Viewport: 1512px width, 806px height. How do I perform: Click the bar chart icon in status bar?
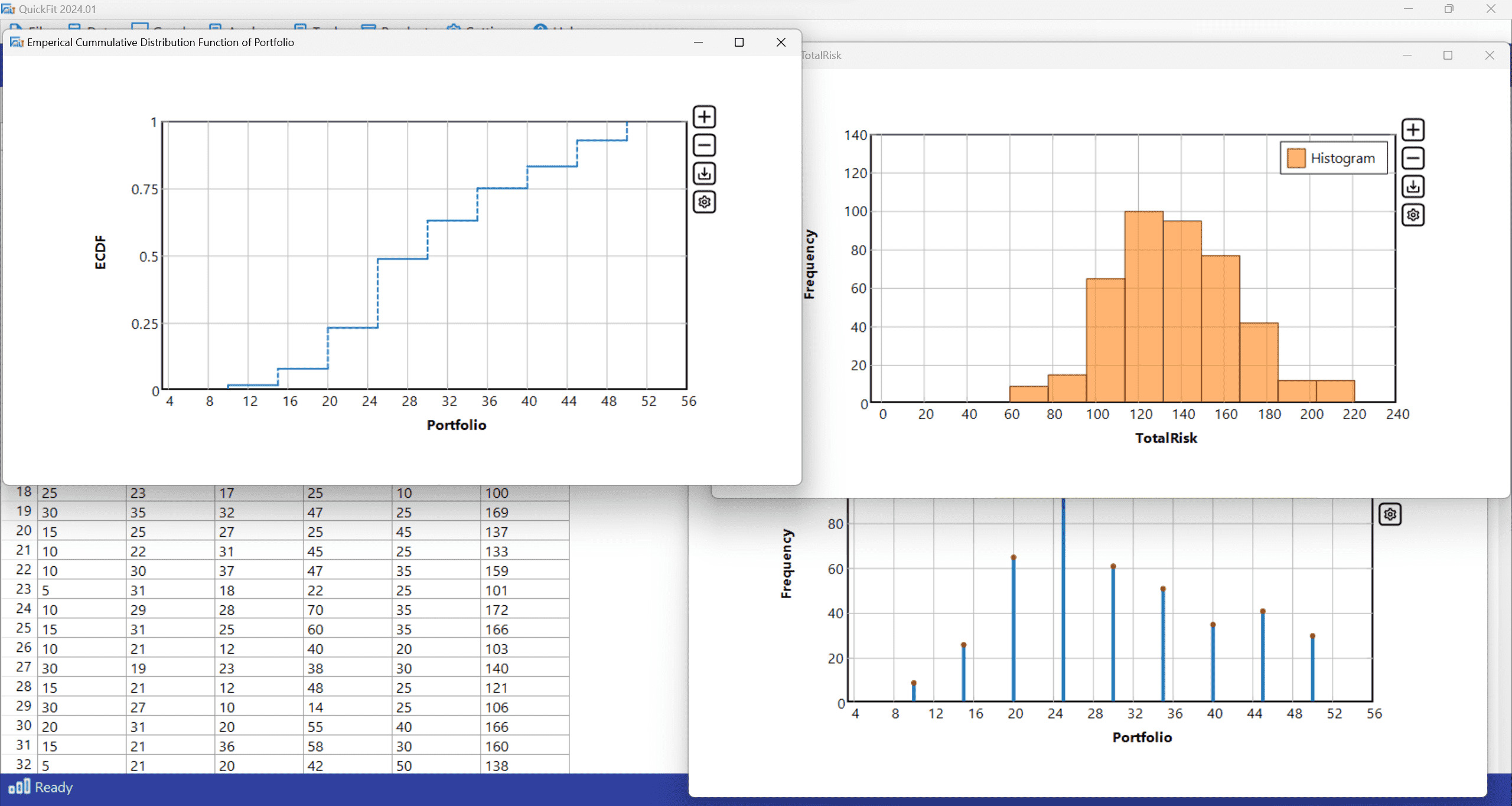tap(19, 787)
